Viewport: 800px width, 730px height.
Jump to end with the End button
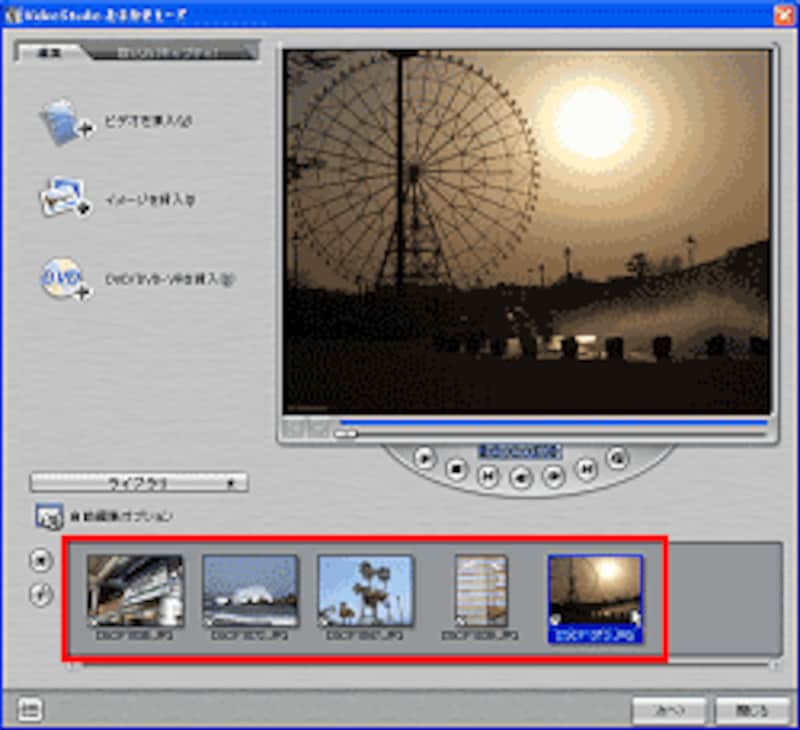pos(587,468)
